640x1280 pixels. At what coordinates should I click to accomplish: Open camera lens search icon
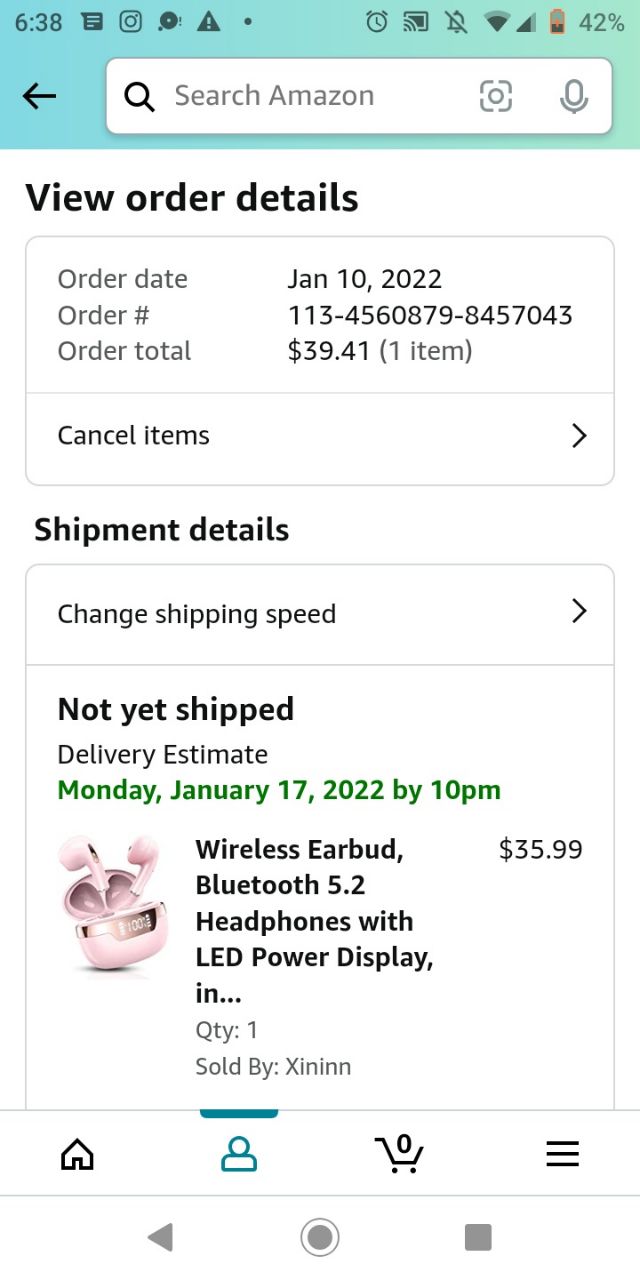496,96
